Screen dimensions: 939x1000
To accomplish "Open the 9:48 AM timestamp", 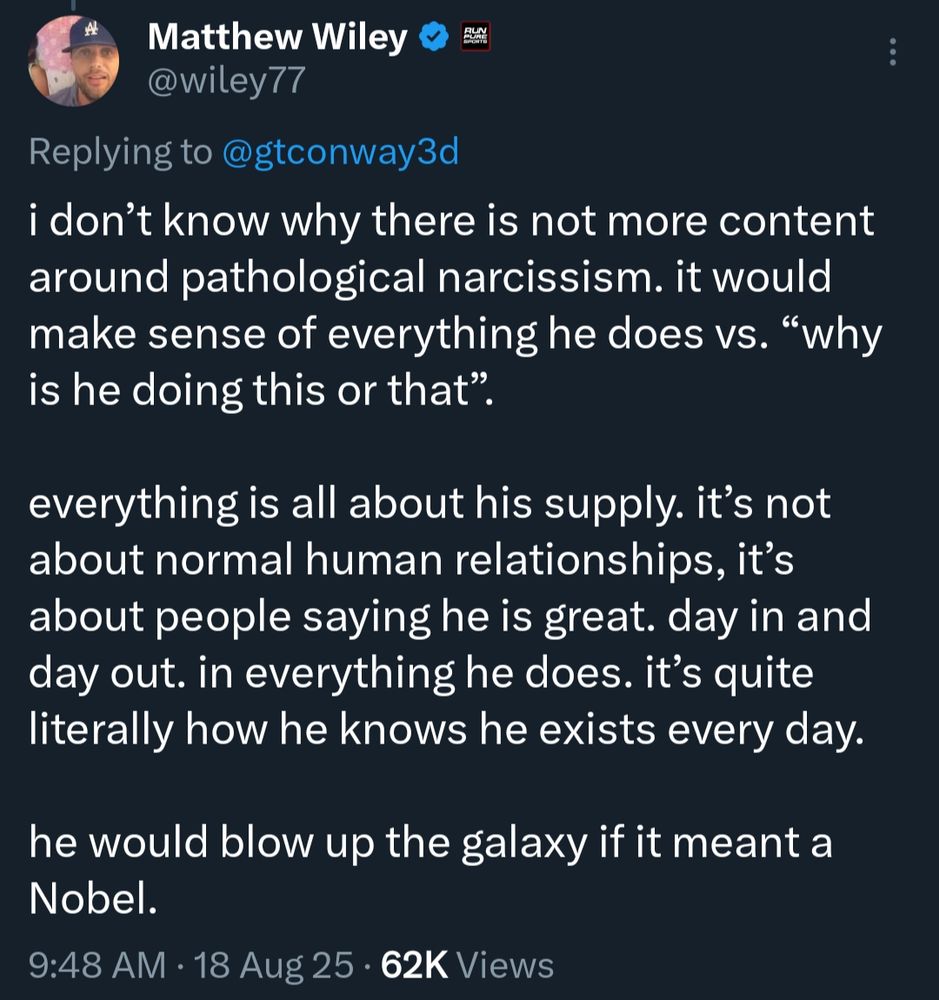I will (97, 964).
